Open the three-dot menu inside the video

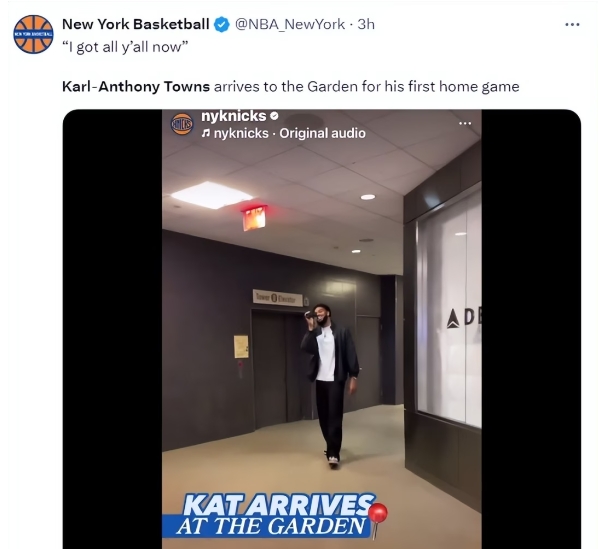465,123
